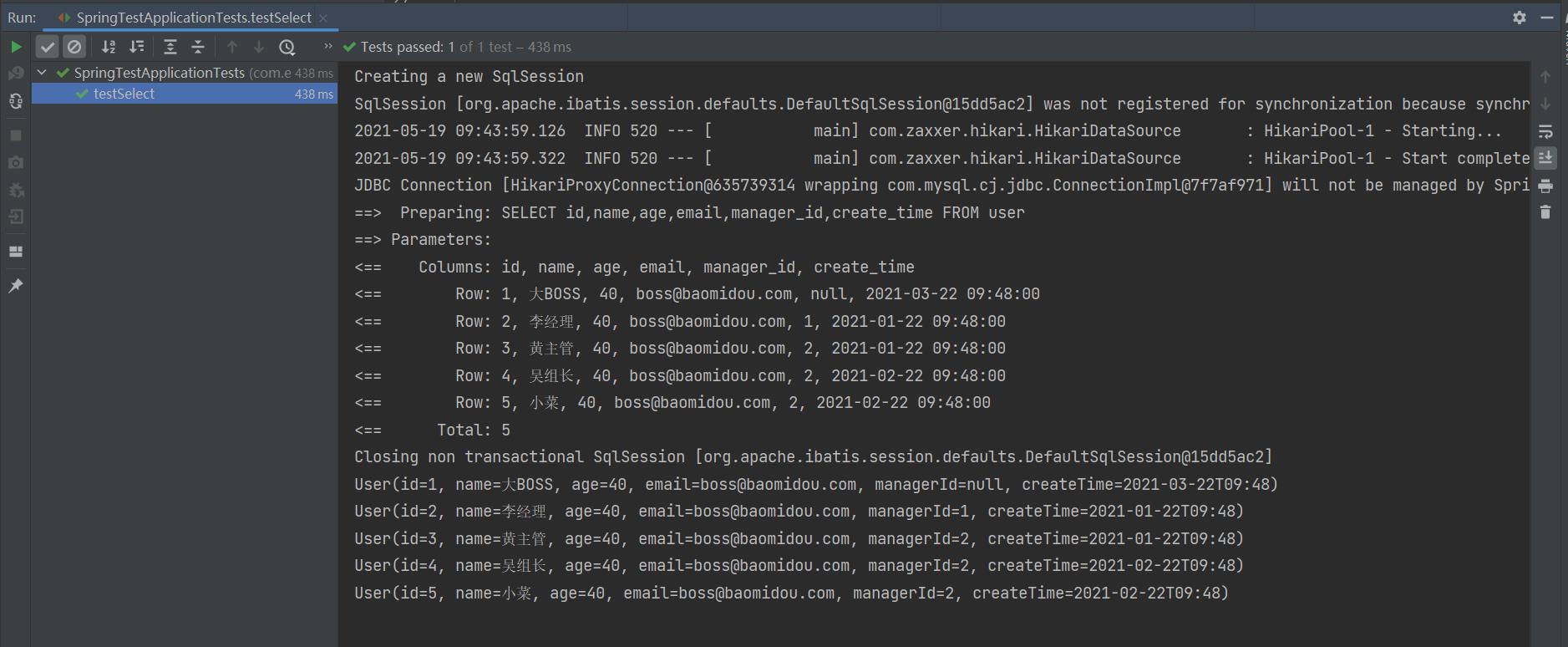This screenshot has height=647, width=1568.
Task: Click the 'User(id=2, name=李经理' output line
Action: [x=799, y=512]
